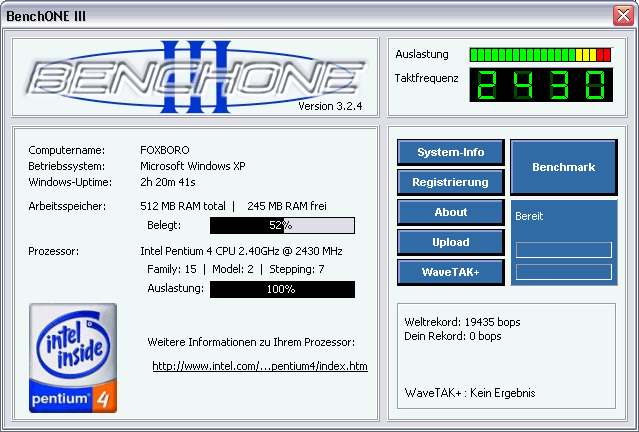This screenshot has width=639, height=432.
Task: Launch WaveTAK+ test
Action: [x=451, y=272]
